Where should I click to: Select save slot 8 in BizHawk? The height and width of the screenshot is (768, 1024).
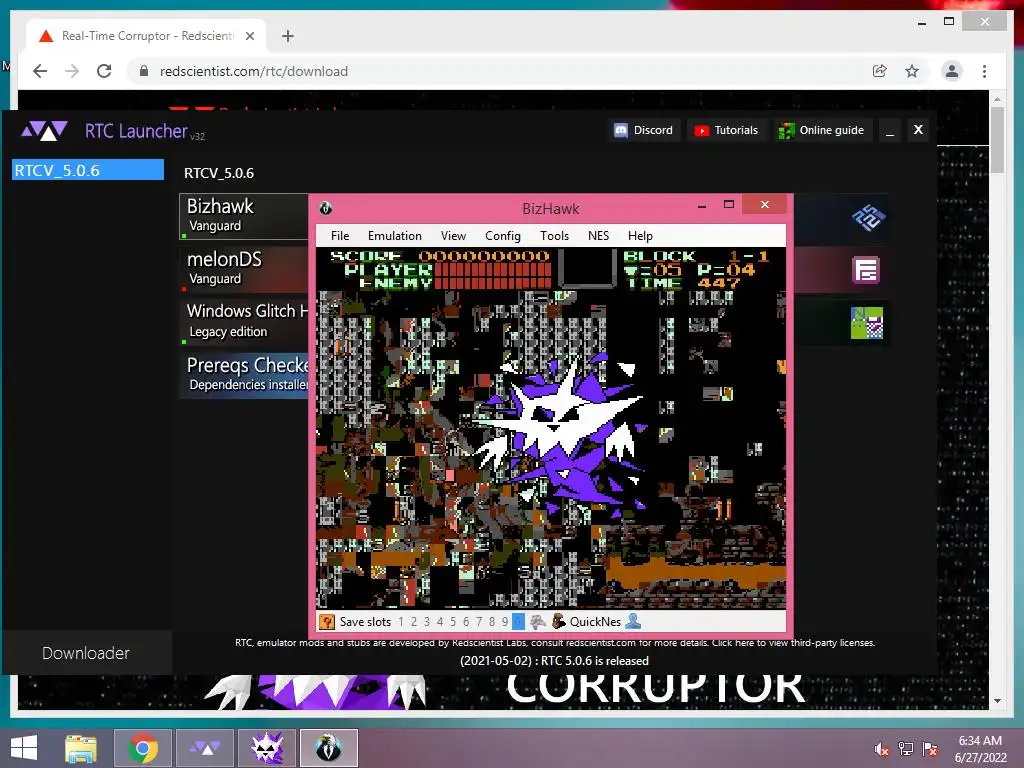[x=492, y=622]
